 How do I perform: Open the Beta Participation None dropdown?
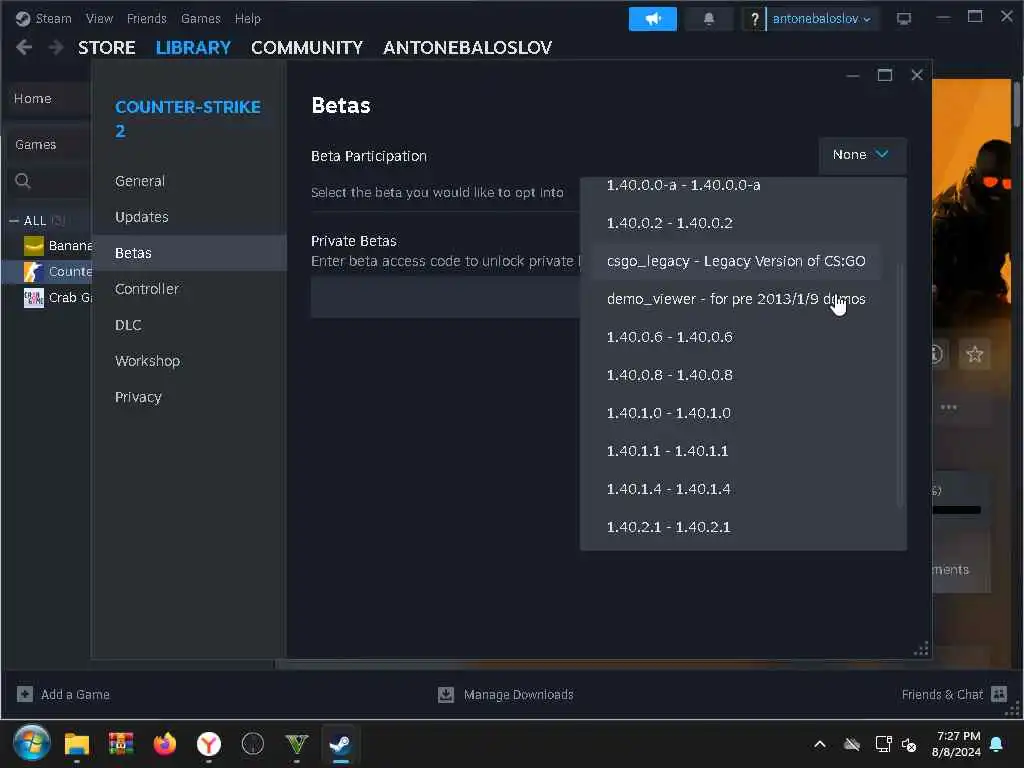click(x=862, y=155)
